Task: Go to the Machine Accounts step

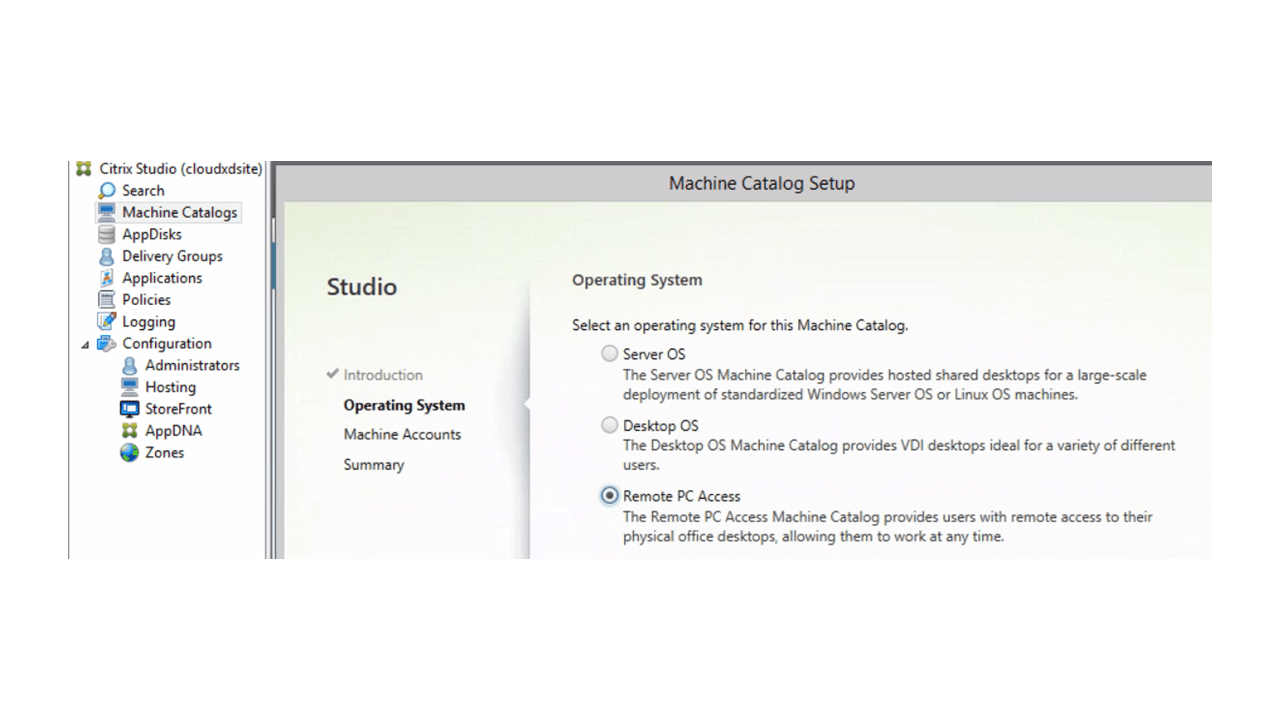Action: point(402,434)
